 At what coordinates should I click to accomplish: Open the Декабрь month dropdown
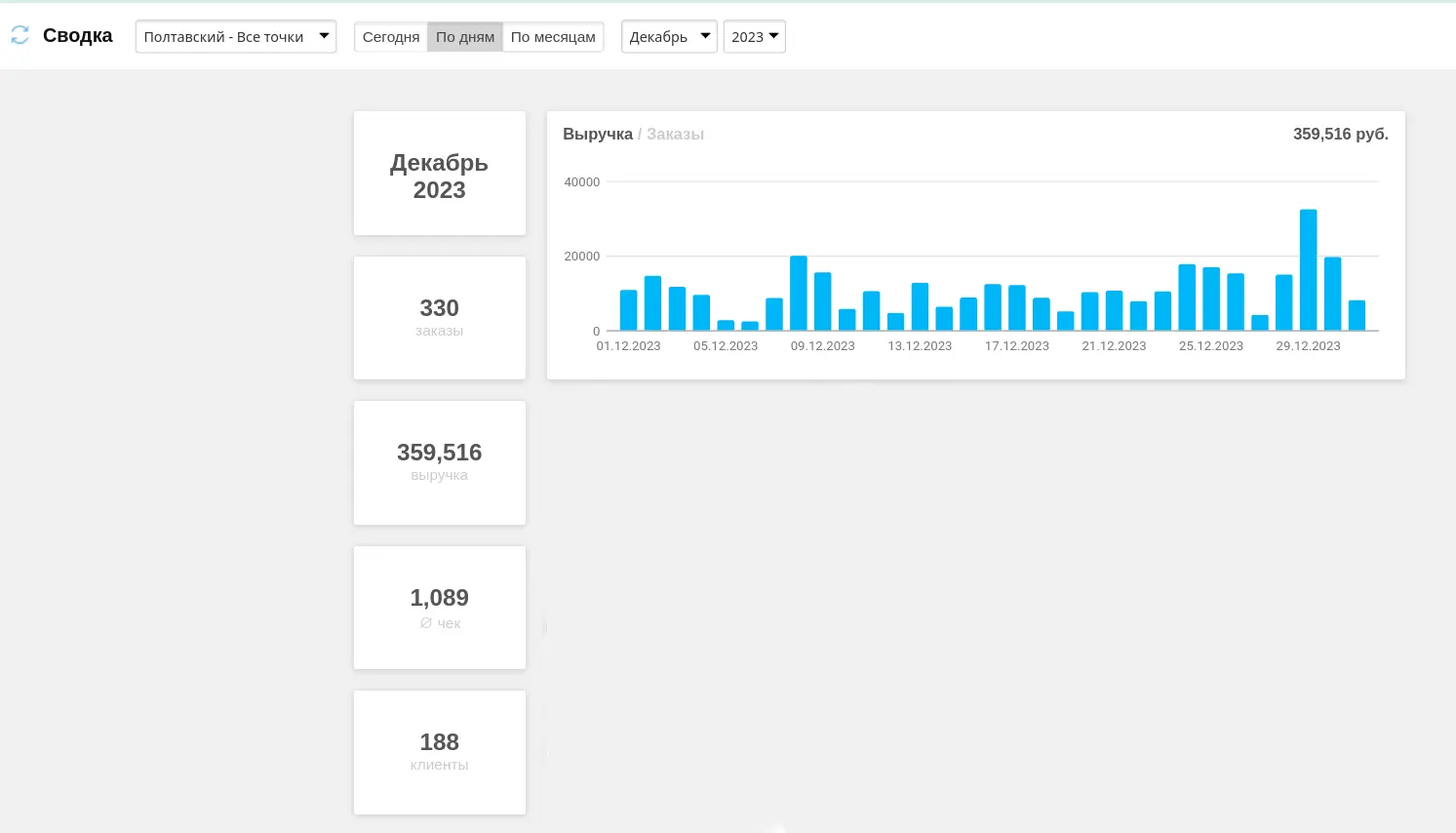pos(669,37)
